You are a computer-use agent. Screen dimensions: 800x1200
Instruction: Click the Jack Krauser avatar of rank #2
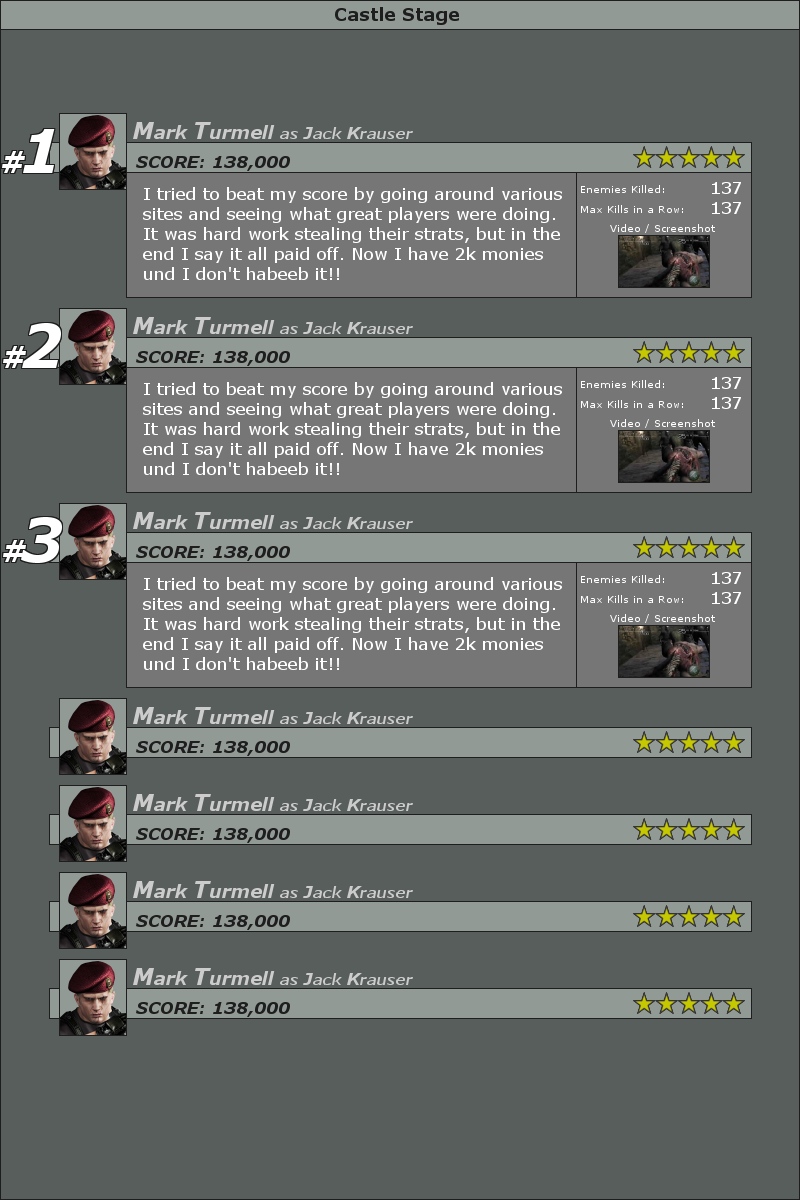pyautogui.click(x=93, y=347)
